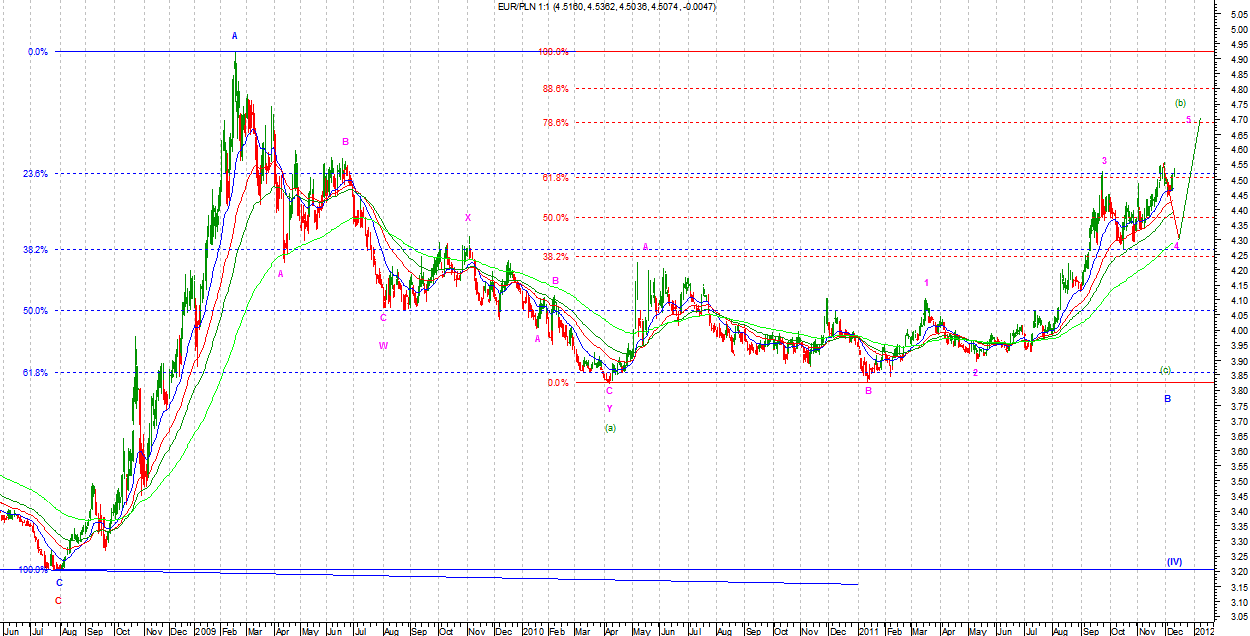Image resolution: width=1250 pixels, height=636 pixels.
Task: Click the blue wave A peak label
Action: tap(235, 36)
